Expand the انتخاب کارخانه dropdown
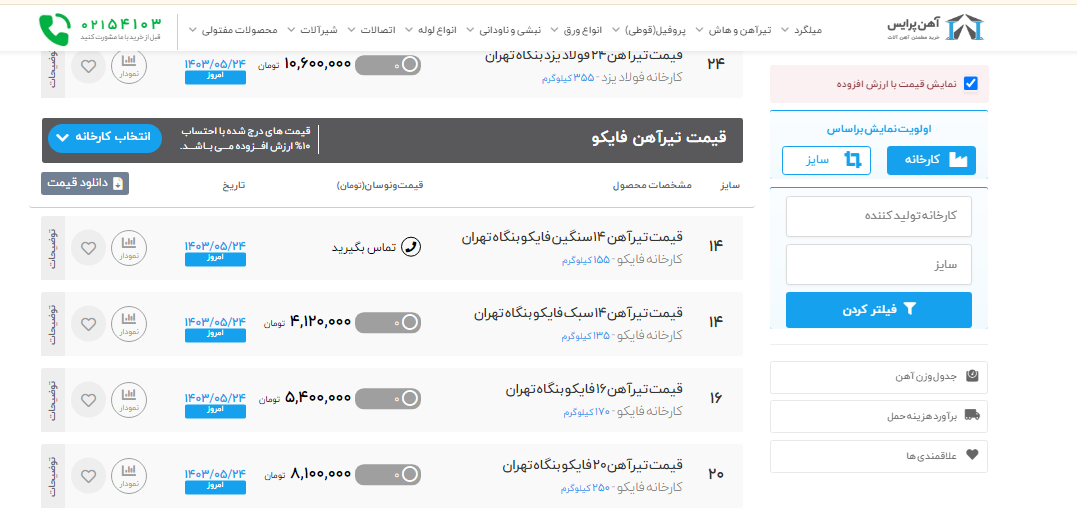 104,136
